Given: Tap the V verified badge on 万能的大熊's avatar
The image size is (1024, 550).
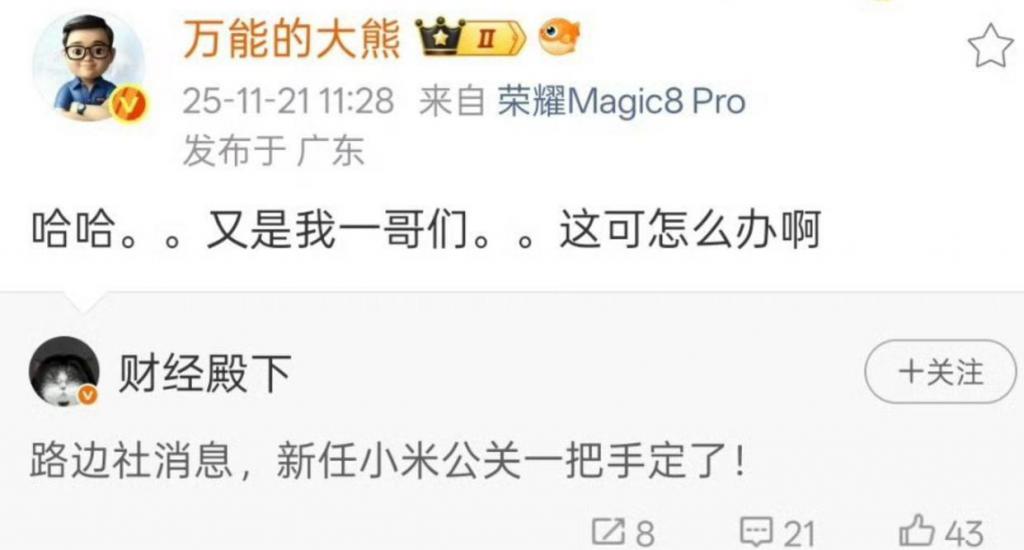Looking at the screenshot, I should pos(128,105).
